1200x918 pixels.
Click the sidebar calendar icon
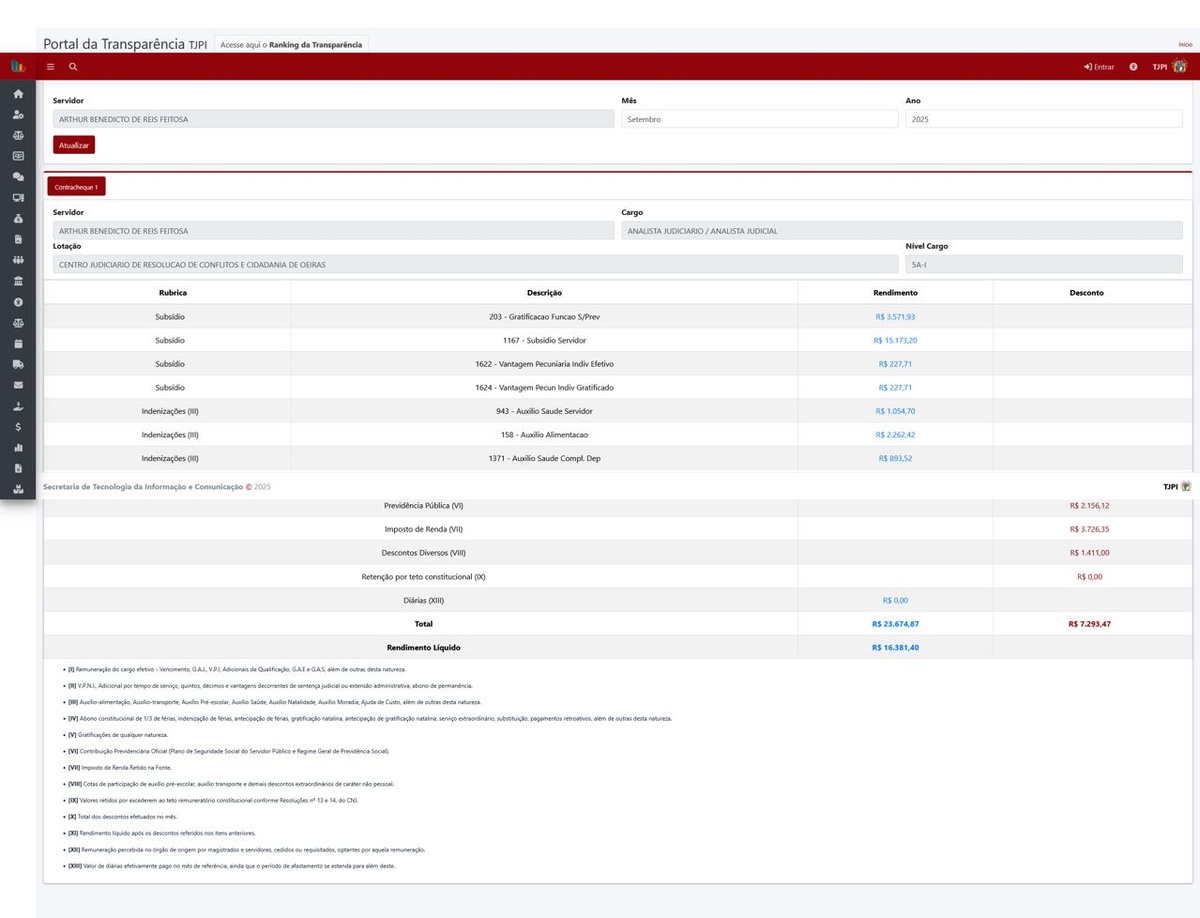(x=18, y=343)
